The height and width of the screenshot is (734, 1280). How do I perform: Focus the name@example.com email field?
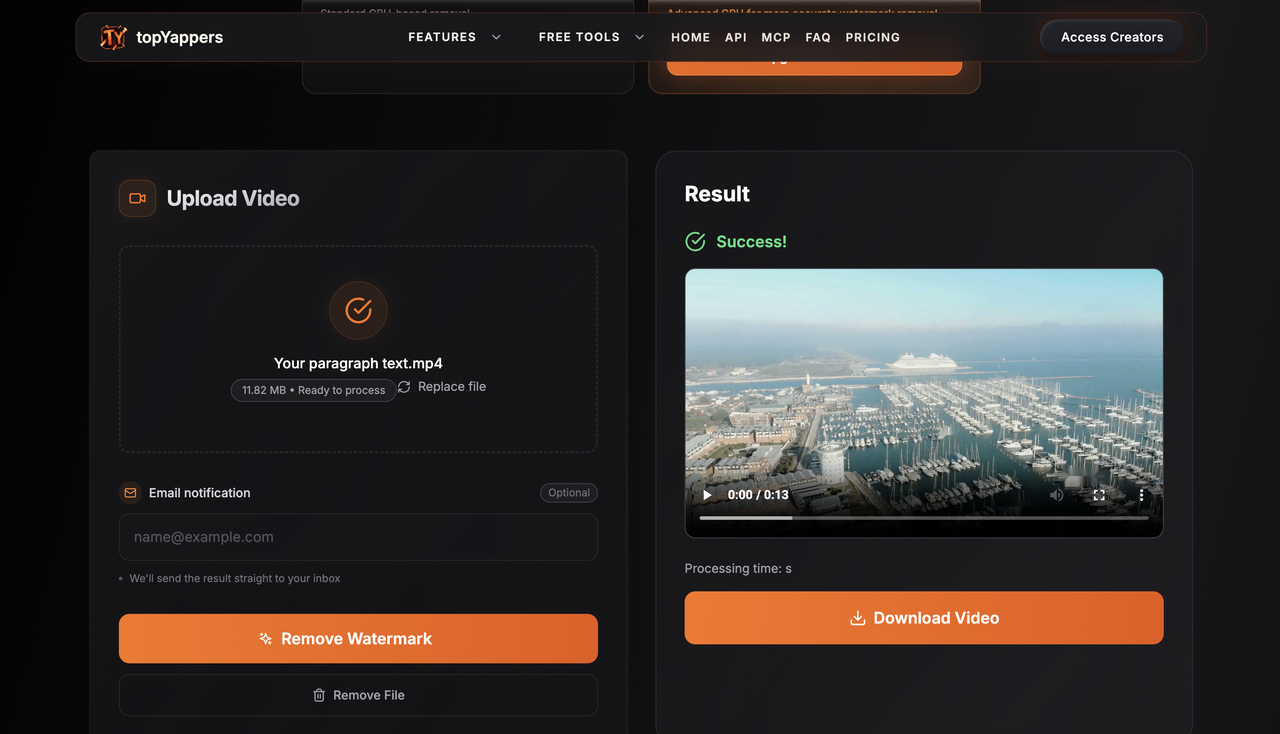358,537
